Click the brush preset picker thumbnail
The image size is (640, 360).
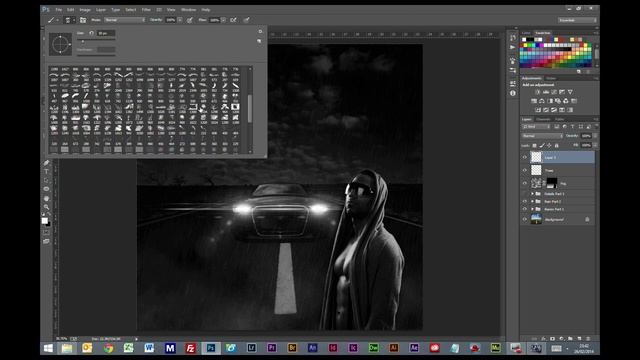[x=69, y=20]
